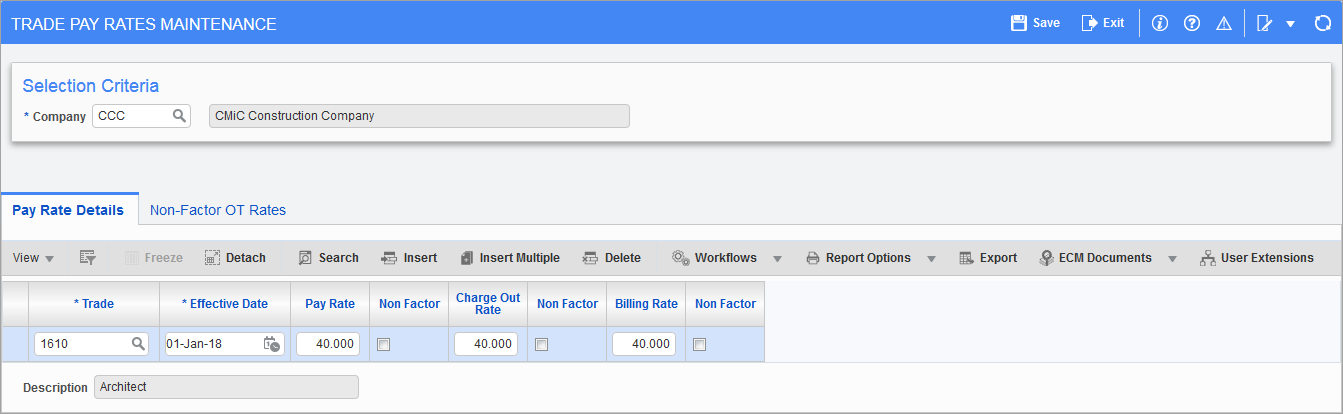Click the Insert Multiple button
The width and height of the screenshot is (1343, 414).
point(510,258)
